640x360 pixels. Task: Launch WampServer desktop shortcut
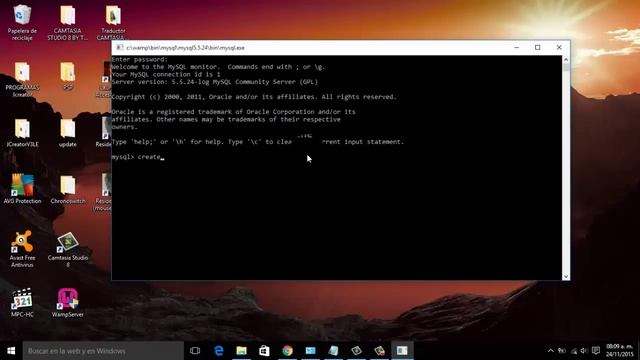[x=68, y=303]
